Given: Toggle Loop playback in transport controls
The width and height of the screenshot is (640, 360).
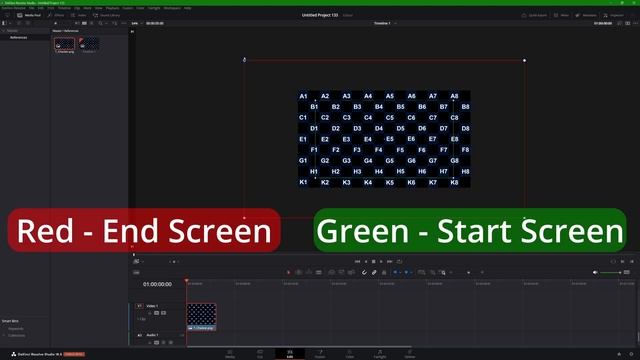Looking at the screenshot, I should click(x=400, y=262).
